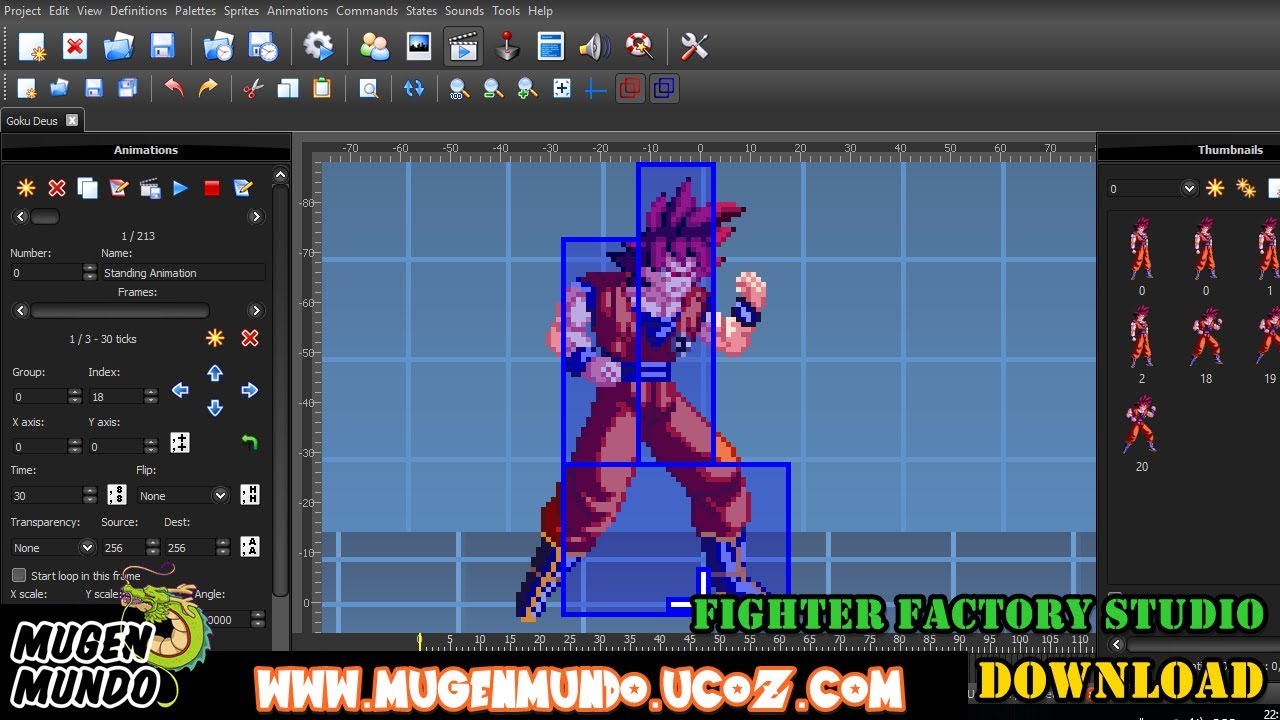Click the animation selector slider handle
Screen dimensions: 1280x720
point(45,216)
